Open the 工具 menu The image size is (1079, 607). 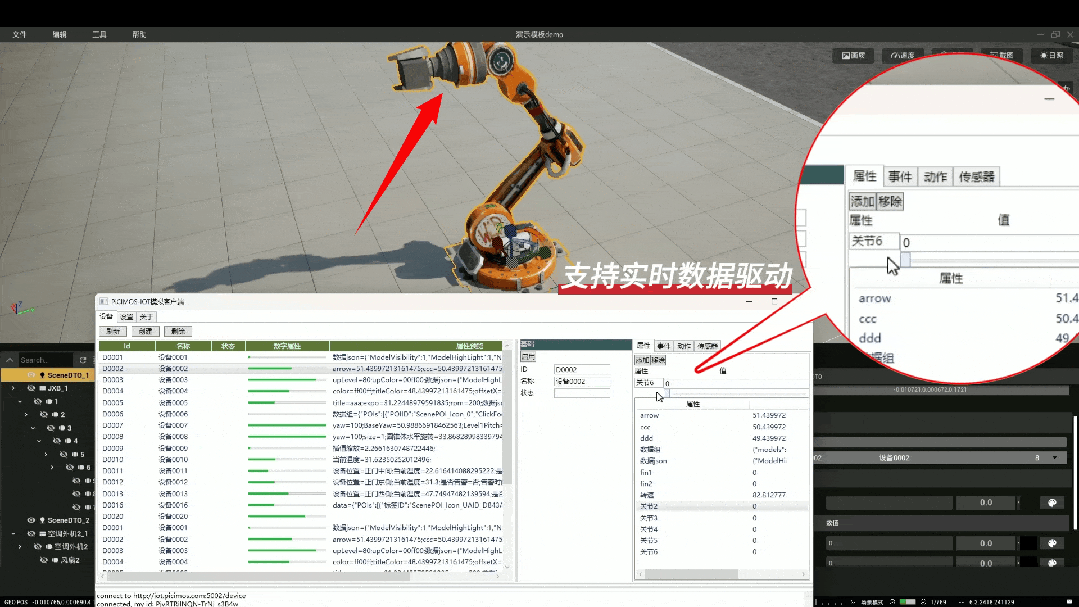coord(99,34)
